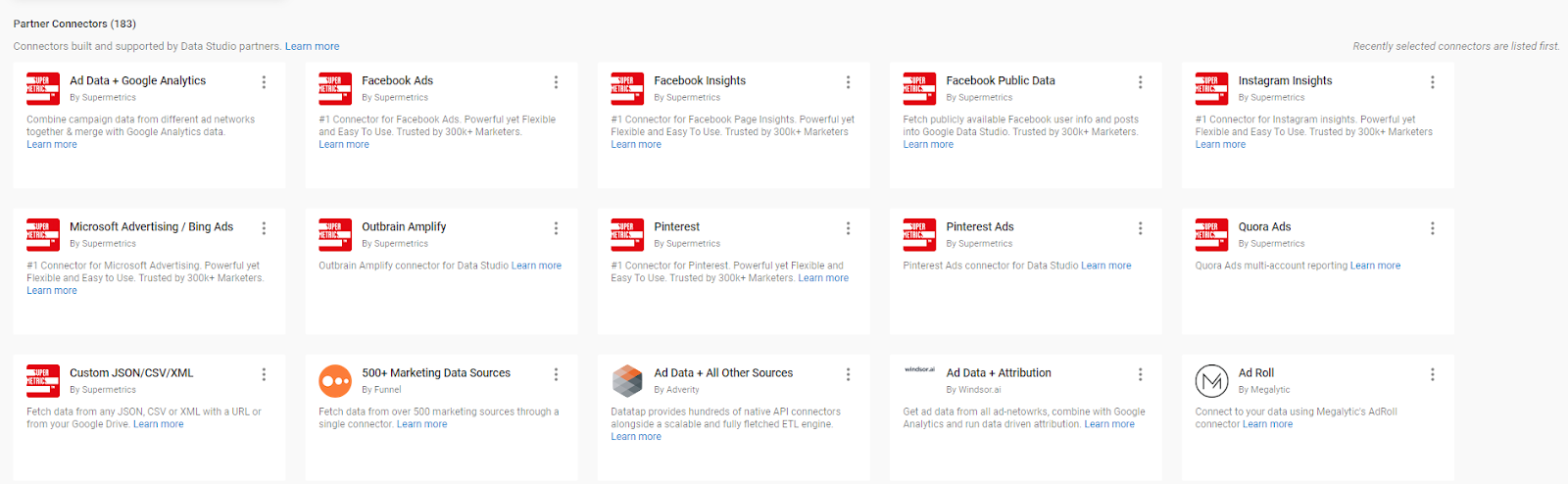
Task: Select the Facebook Ads connector title
Action: [x=397, y=80]
